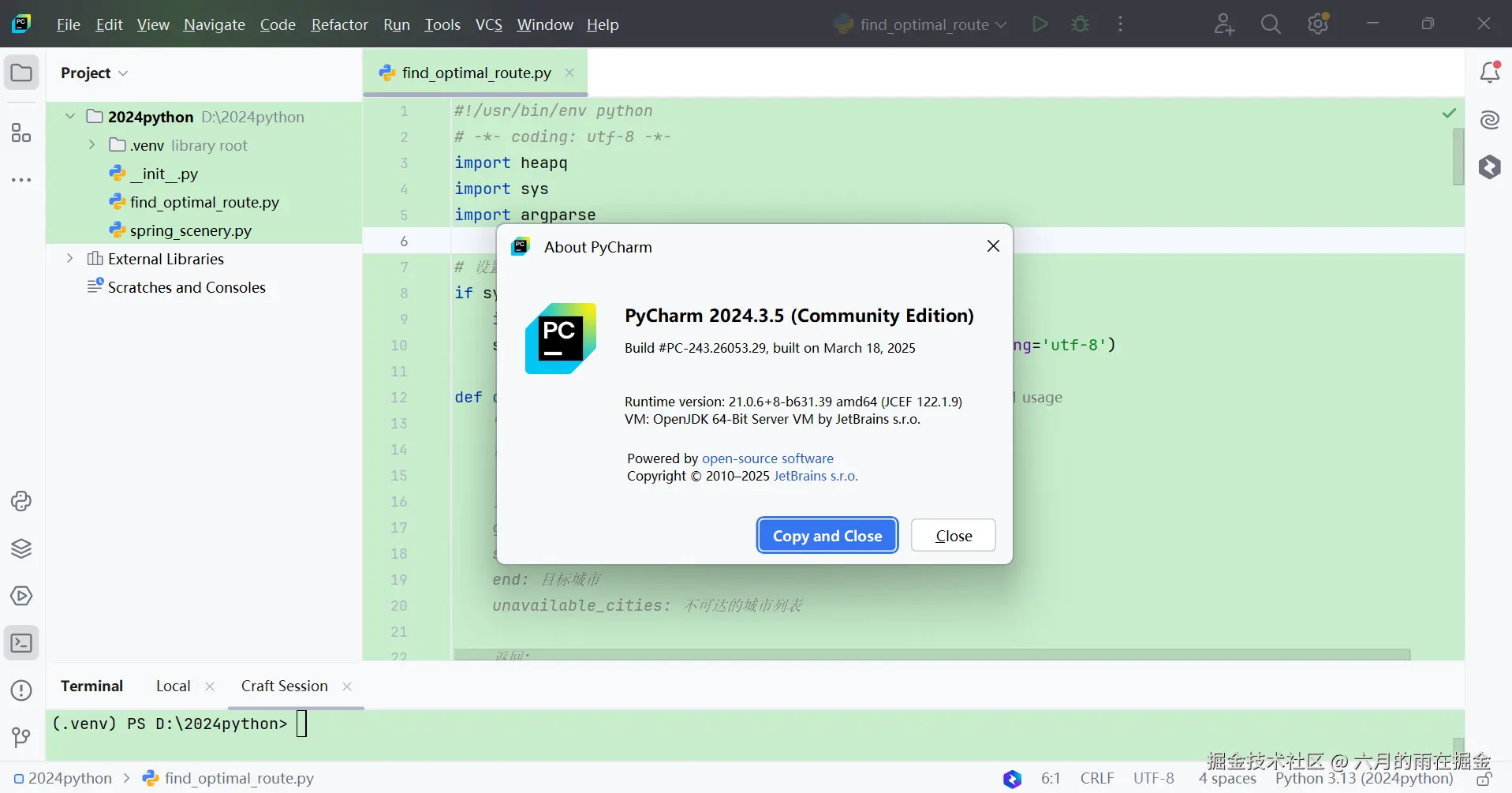Open the CRLF line separator selector
The height and width of the screenshot is (793, 1512).
[1097, 779]
